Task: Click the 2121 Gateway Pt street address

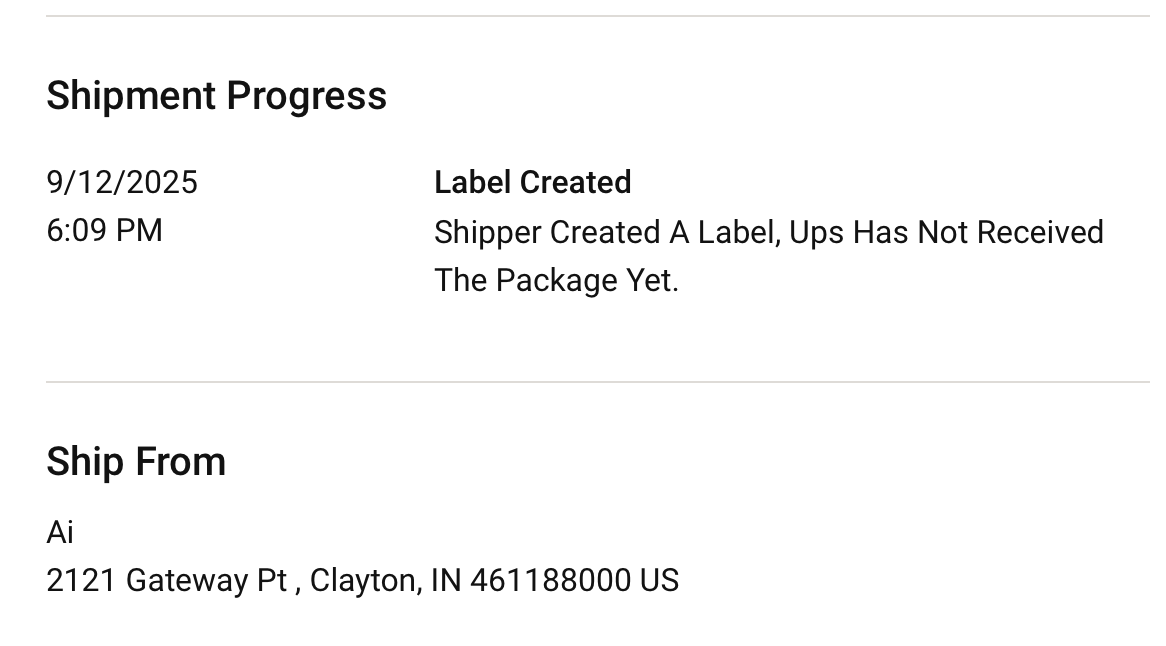Action: pos(167,581)
